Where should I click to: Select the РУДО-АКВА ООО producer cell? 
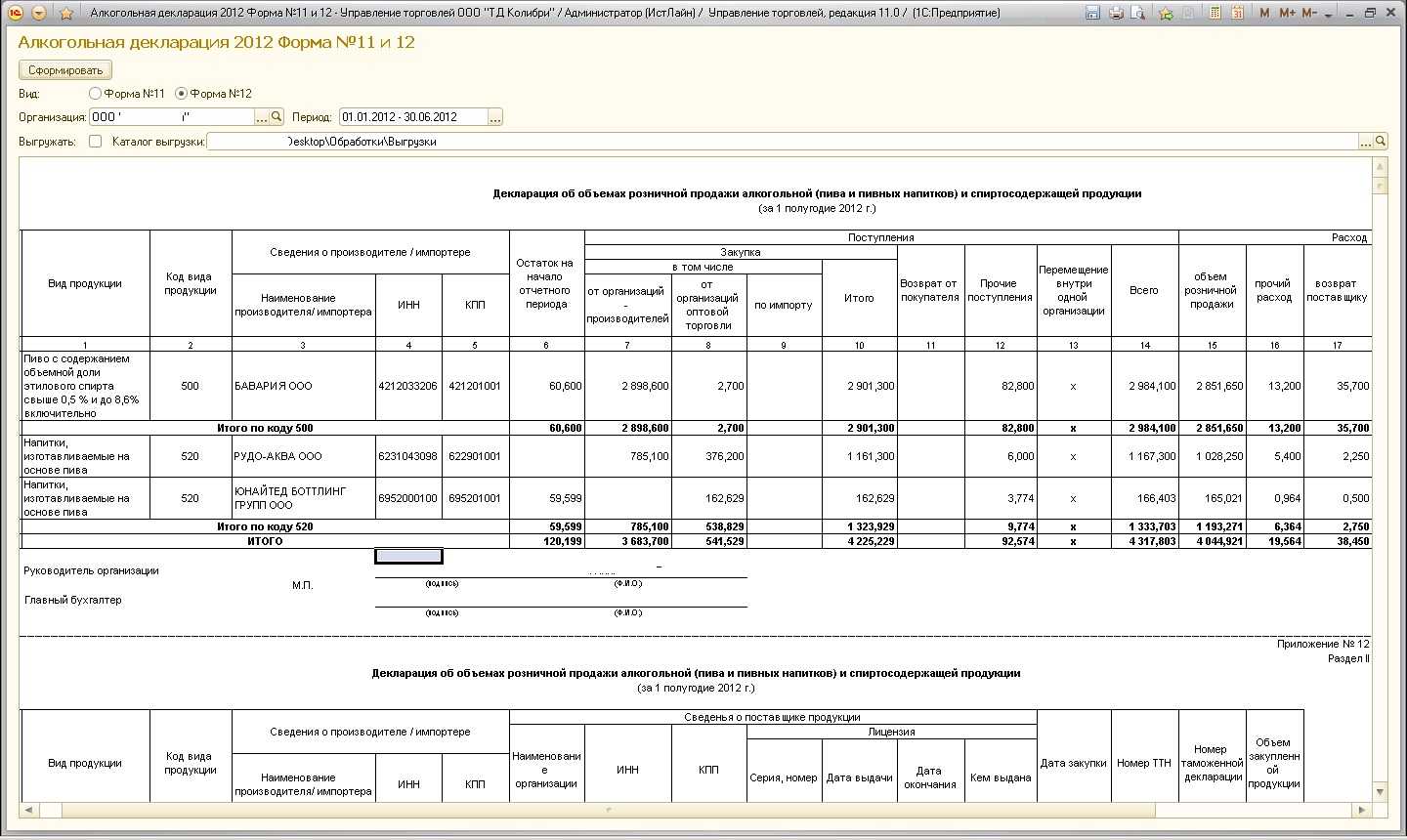click(x=303, y=456)
